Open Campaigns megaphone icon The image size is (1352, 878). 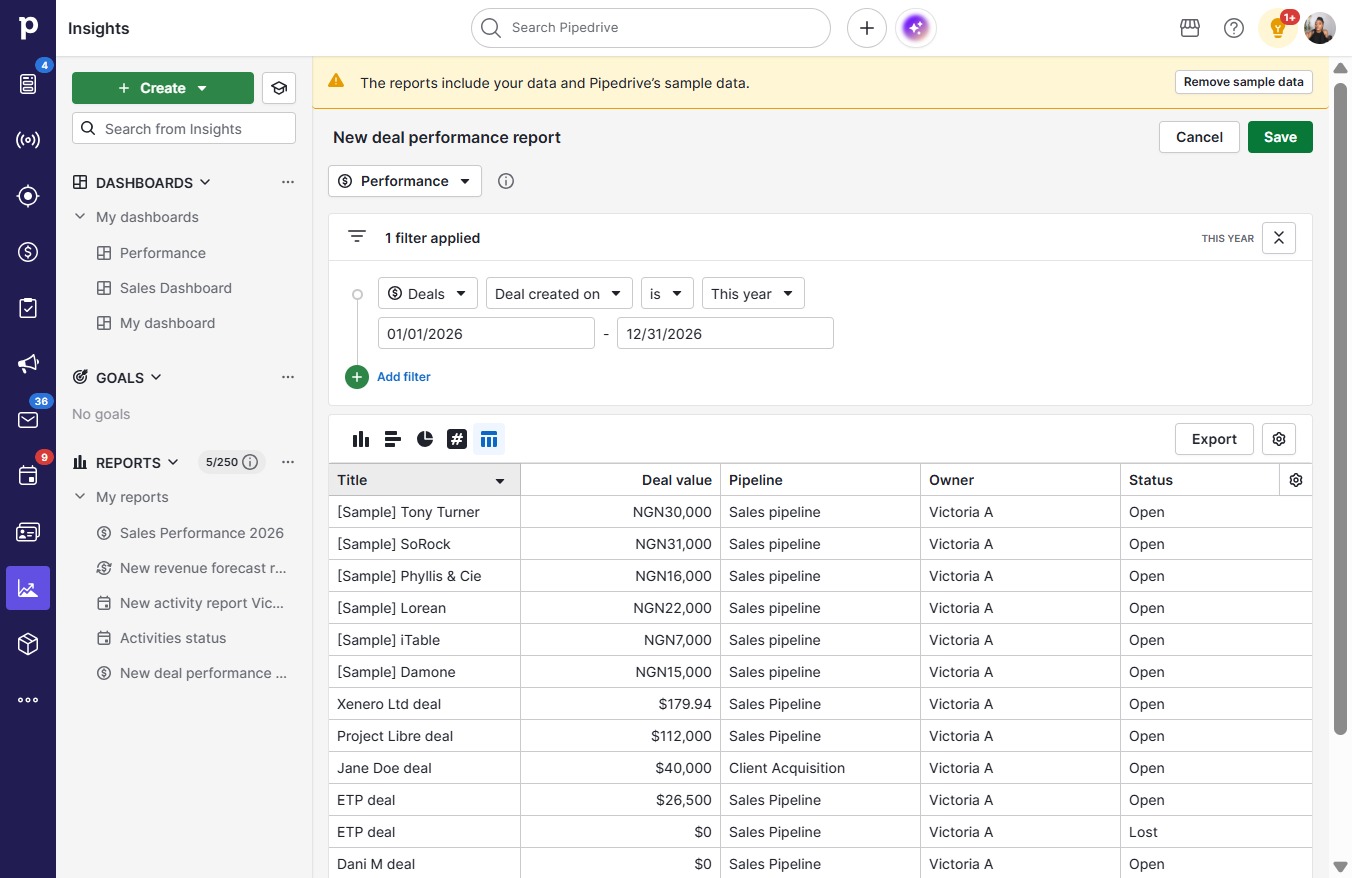pyautogui.click(x=28, y=364)
